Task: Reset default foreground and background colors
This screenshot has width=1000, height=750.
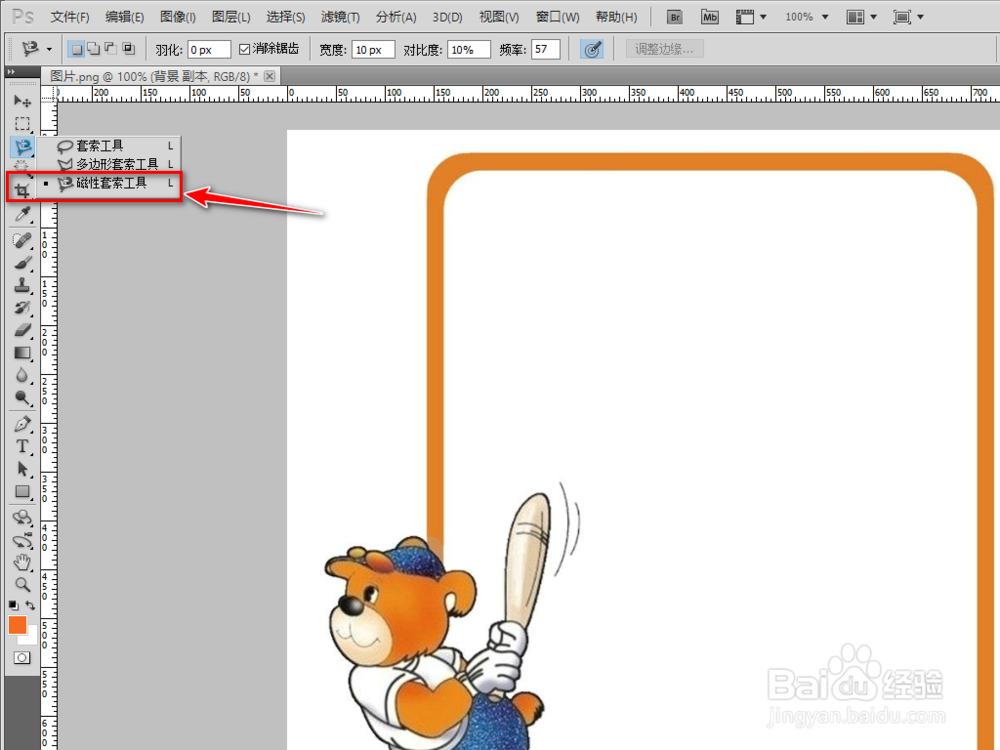Action: click(13, 605)
